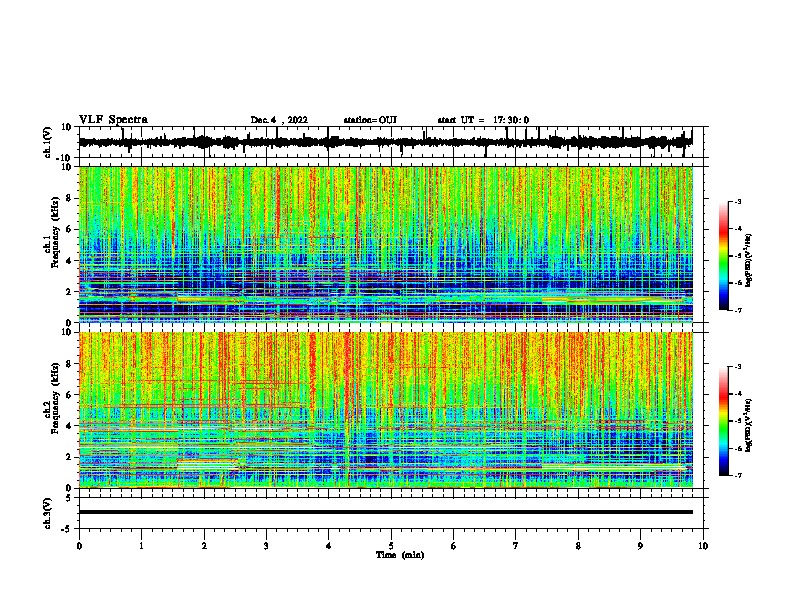Click the ch.1 voltage waveform trace panel
Viewport: 792px width, 612px height.
tap(391, 142)
